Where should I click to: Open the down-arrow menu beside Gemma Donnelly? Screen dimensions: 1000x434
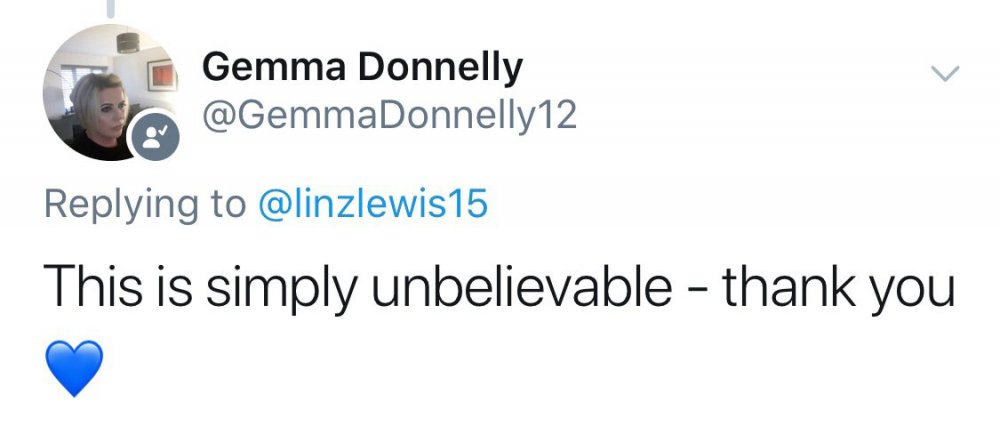coord(944,73)
